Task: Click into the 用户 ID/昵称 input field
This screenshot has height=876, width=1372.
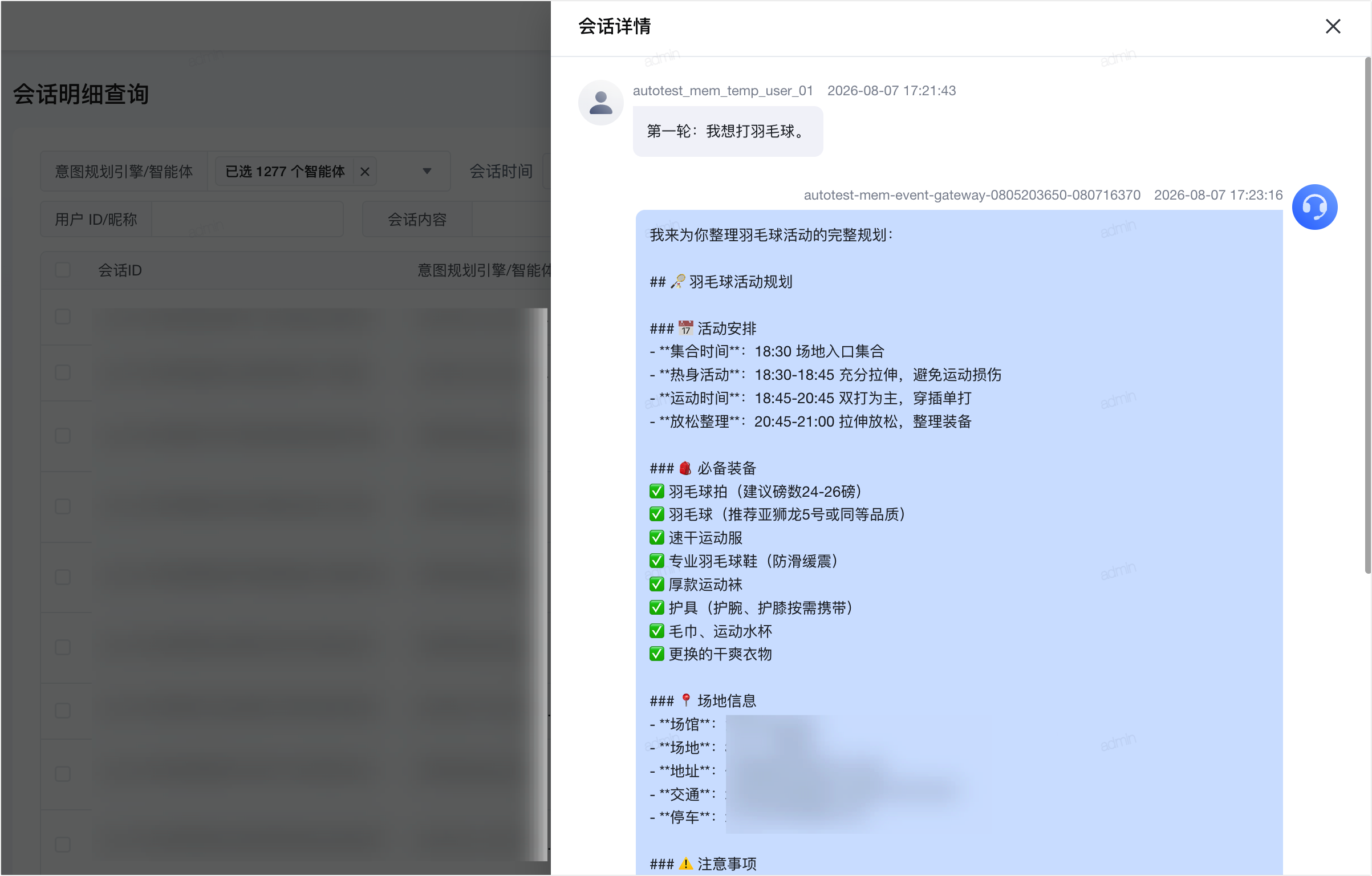Action: coord(247,219)
